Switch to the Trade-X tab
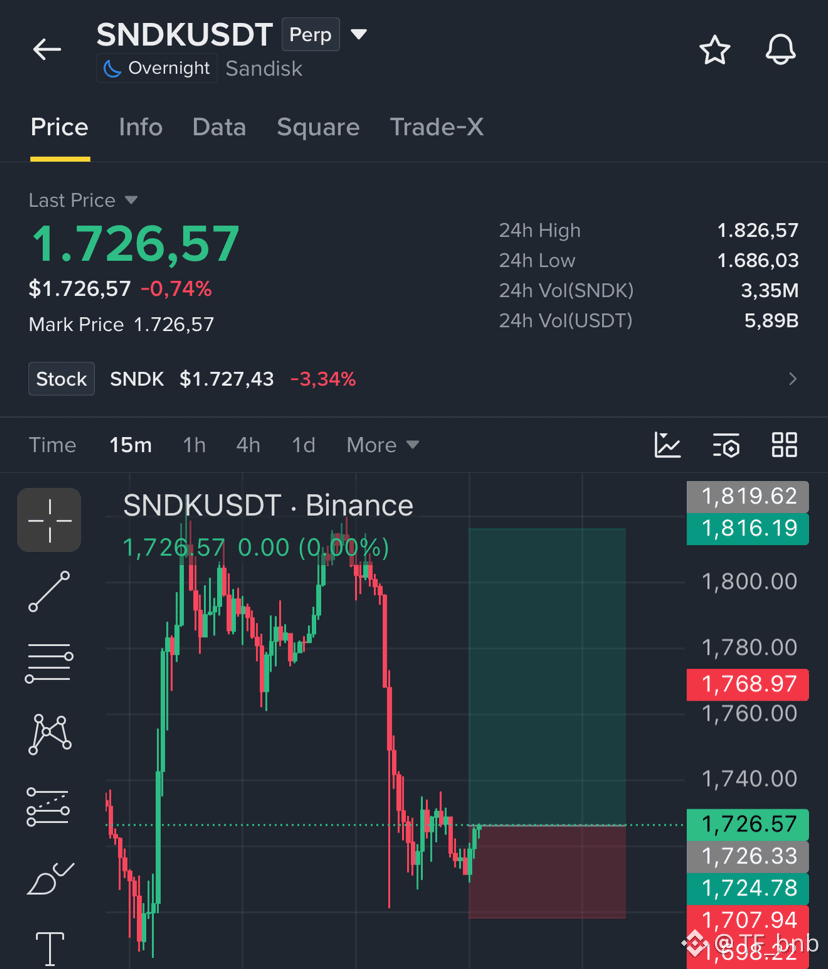The width and height of the screenshot is (828, 969). coord(436,127)
